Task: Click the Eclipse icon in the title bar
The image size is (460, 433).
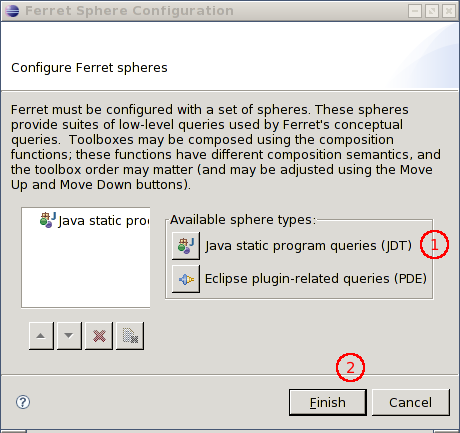Action: (x=12, y=11)
